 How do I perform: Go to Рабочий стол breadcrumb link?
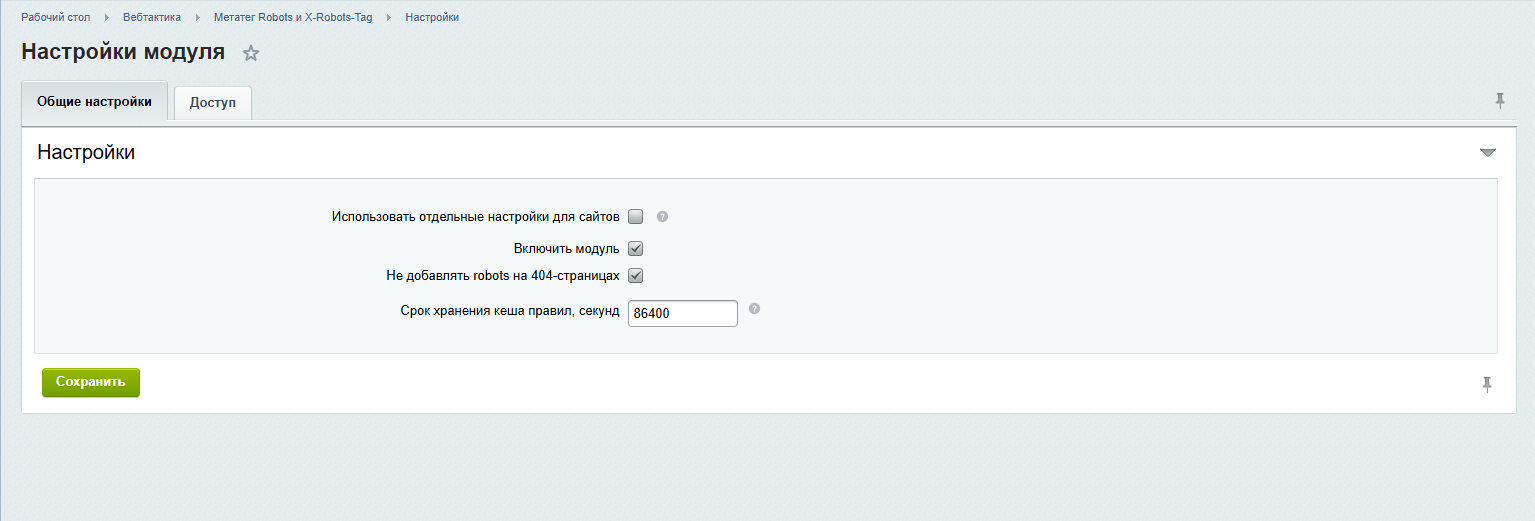[56, 17]
